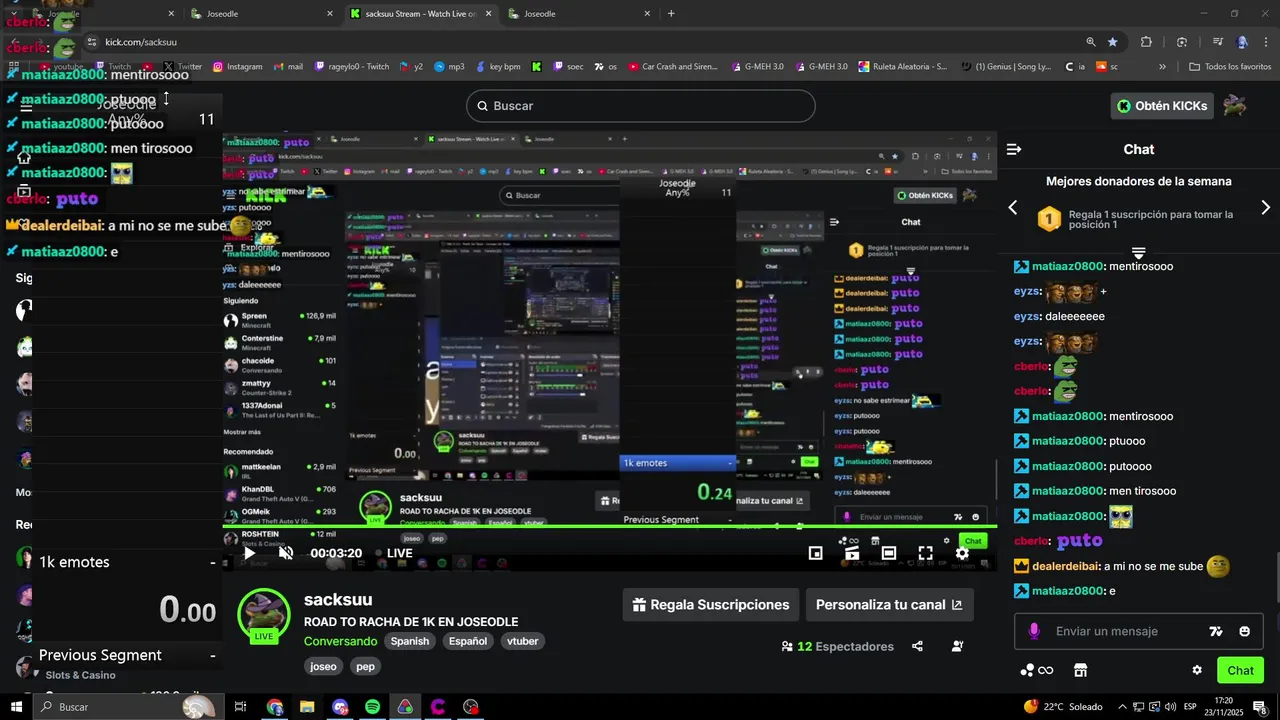The height and width of the screenshot is (720, 1280).
Task: Click the Kick search field Buscar
Action: click(x=640, y=106)
